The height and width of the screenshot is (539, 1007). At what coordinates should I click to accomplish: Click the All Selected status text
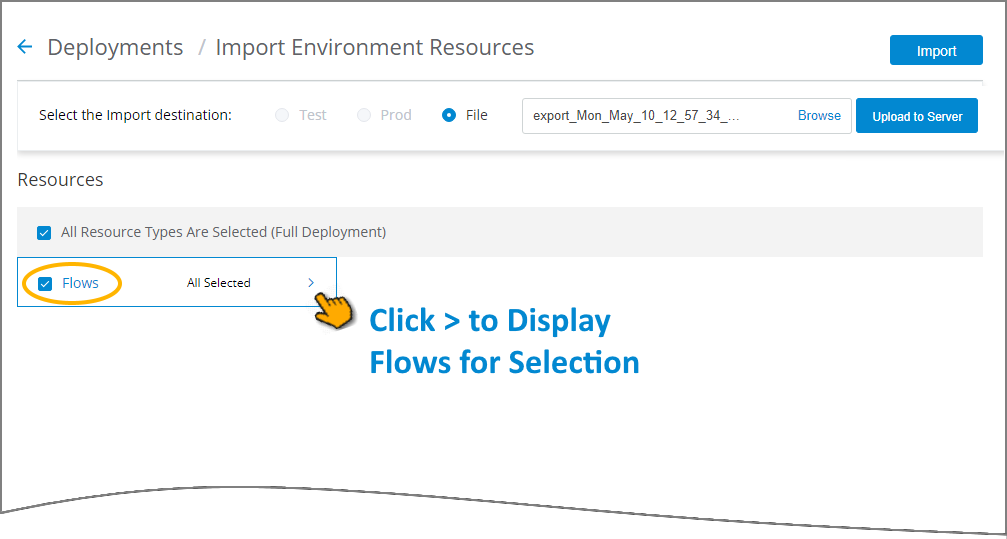coord(218,283)
